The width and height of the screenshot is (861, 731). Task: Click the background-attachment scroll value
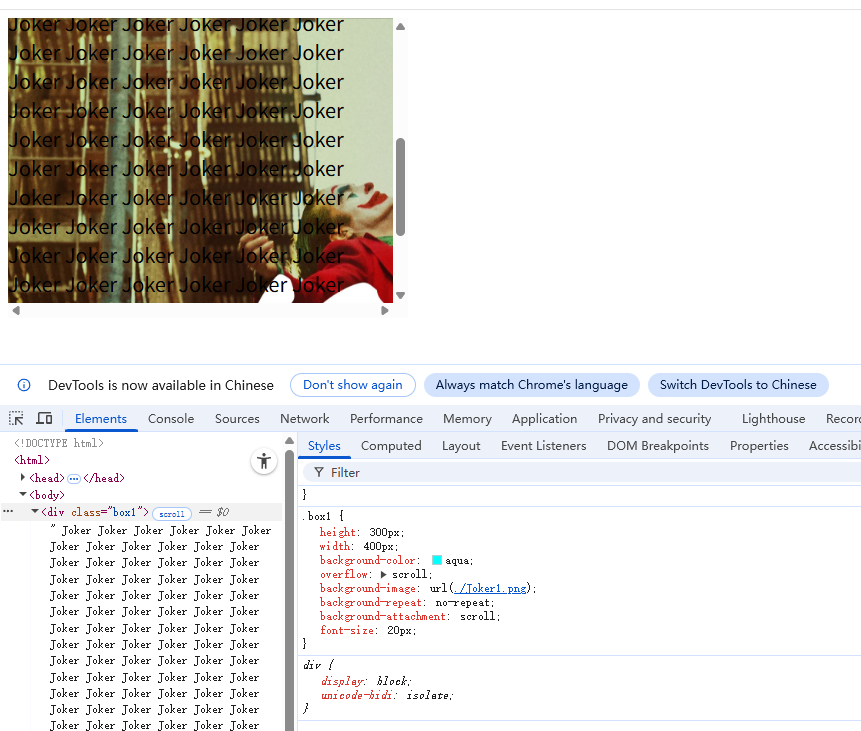(480, 616)
